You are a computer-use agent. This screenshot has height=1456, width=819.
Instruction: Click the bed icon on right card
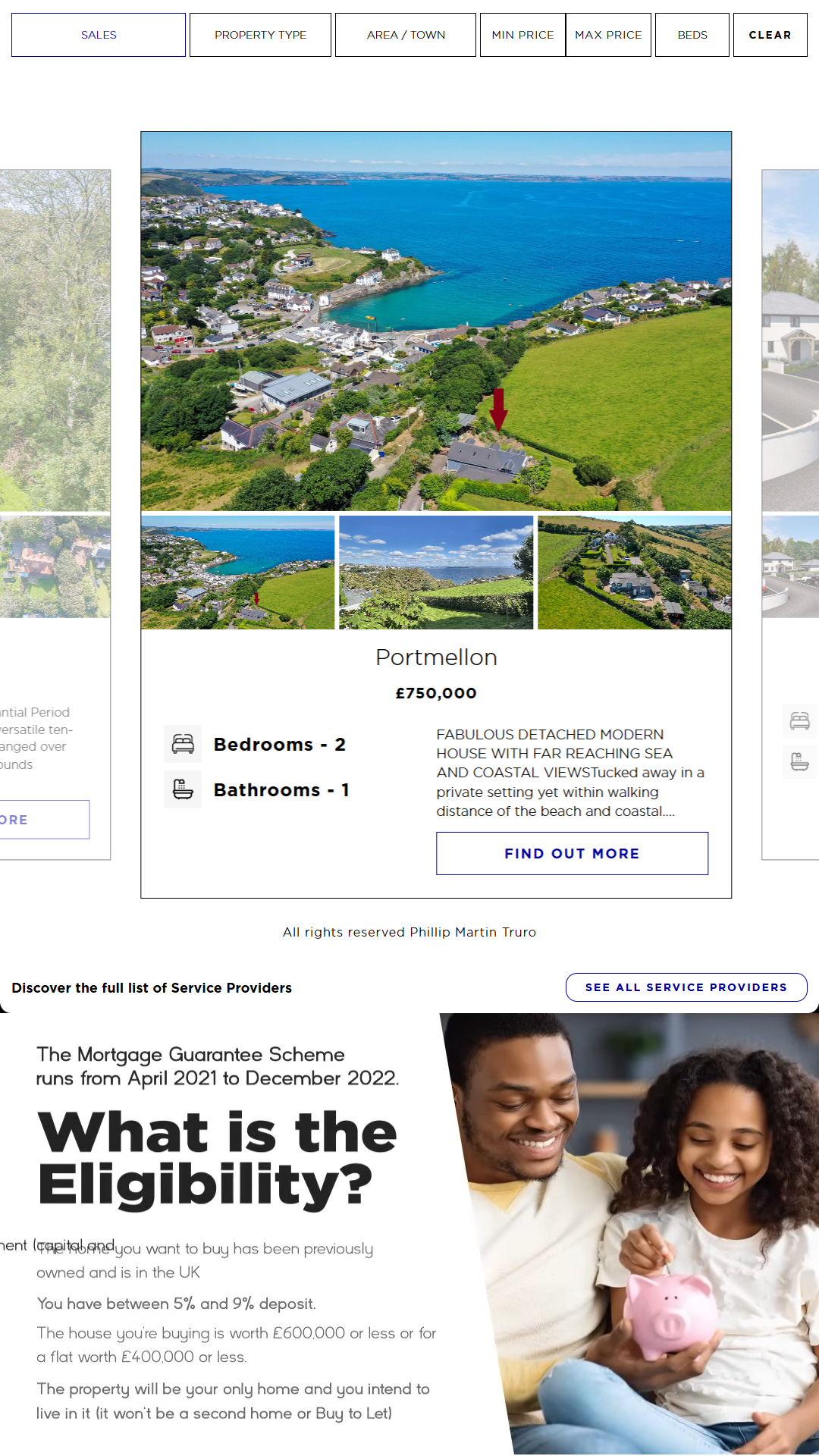800,720
